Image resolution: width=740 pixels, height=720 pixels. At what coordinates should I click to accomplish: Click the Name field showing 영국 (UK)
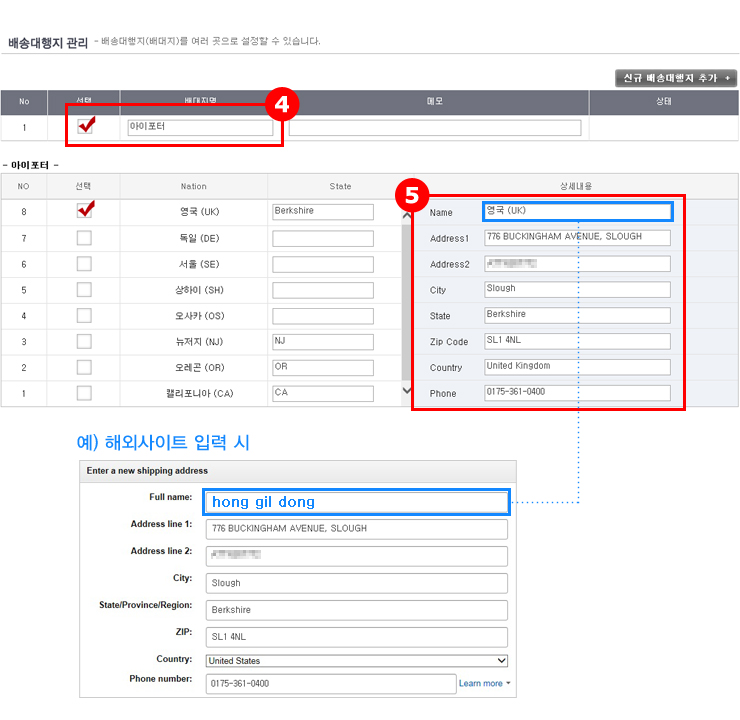pos(578,211)
